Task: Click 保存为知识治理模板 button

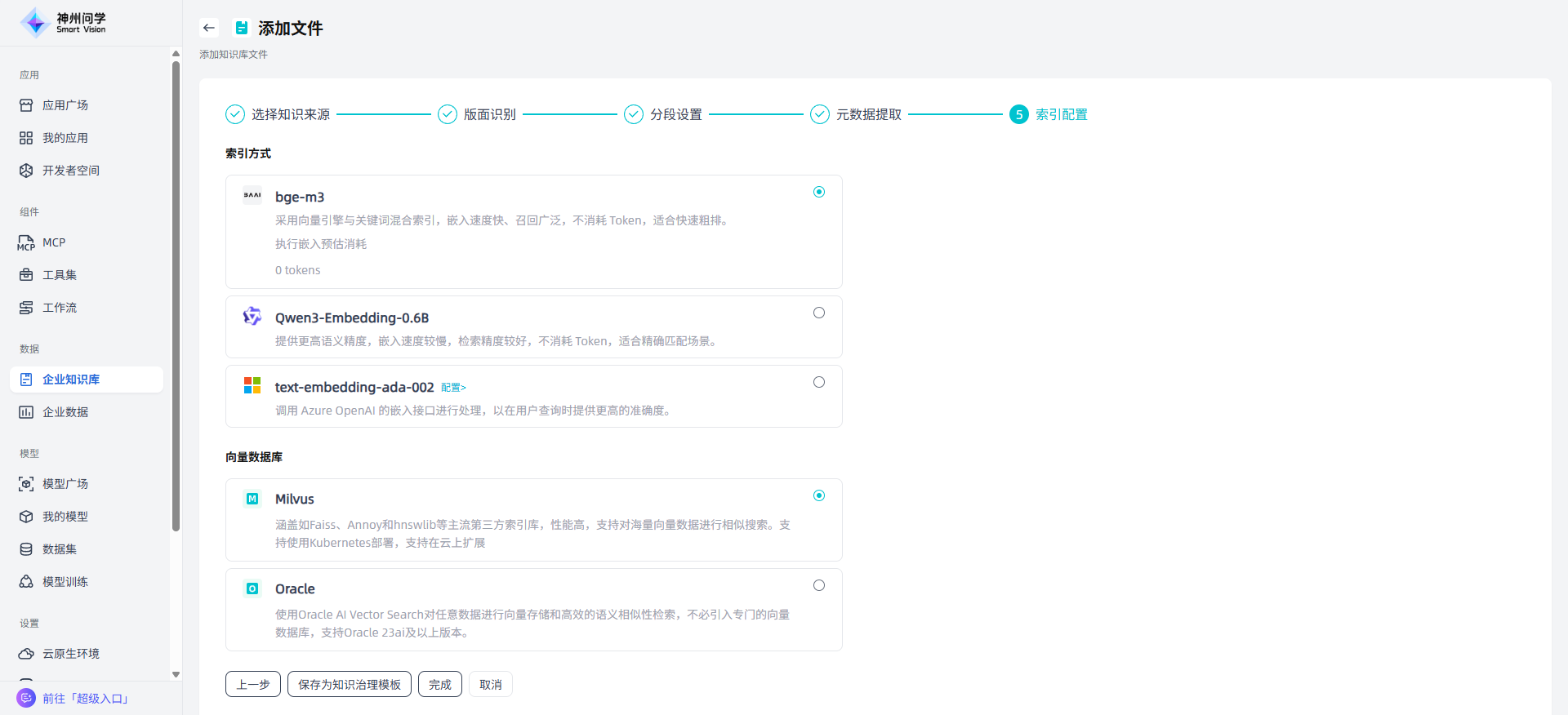Action: tap(349, 684)
